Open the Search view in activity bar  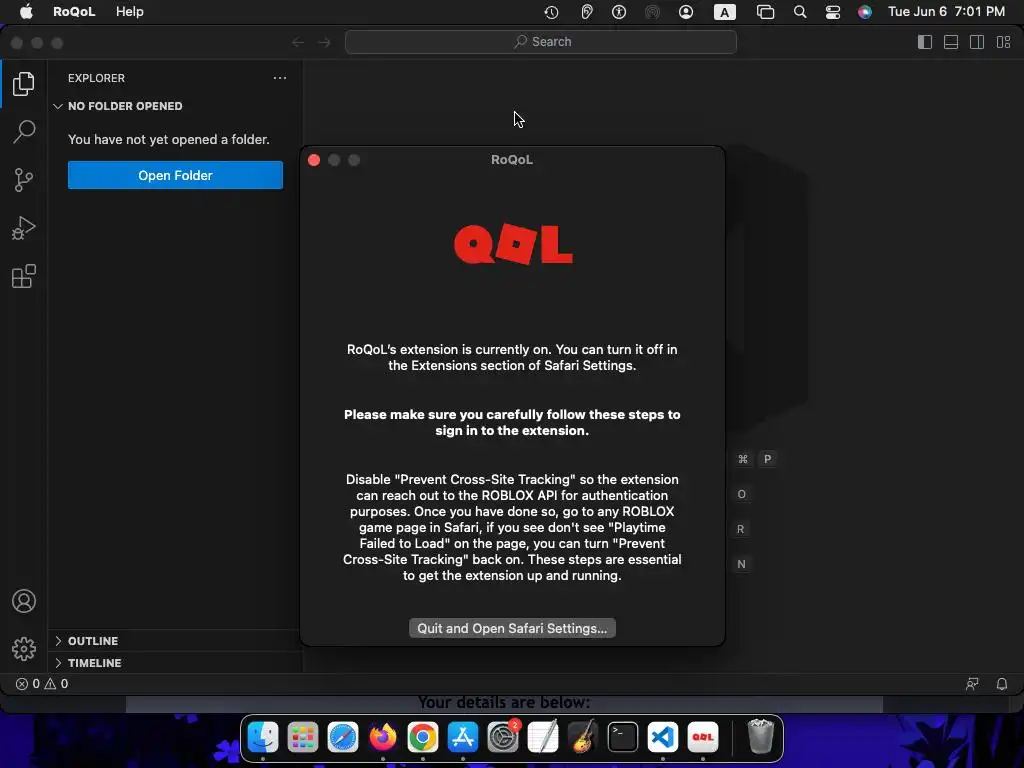click(24, 131)
